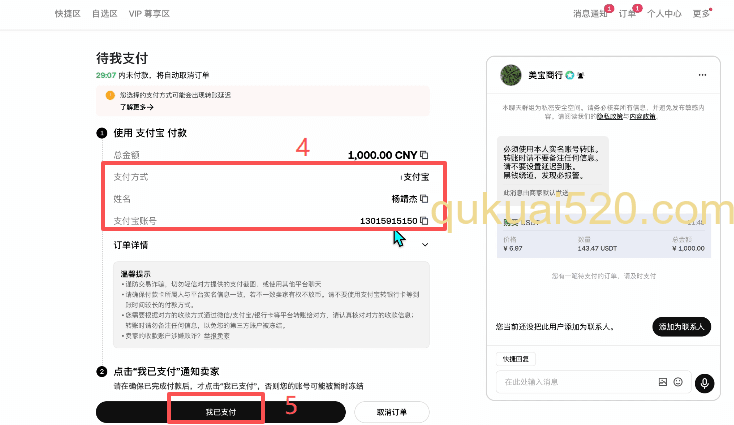Copy the 1,000.00 CNY amount
The width and height of the screenshot is (734, 425).
[424, 154]
